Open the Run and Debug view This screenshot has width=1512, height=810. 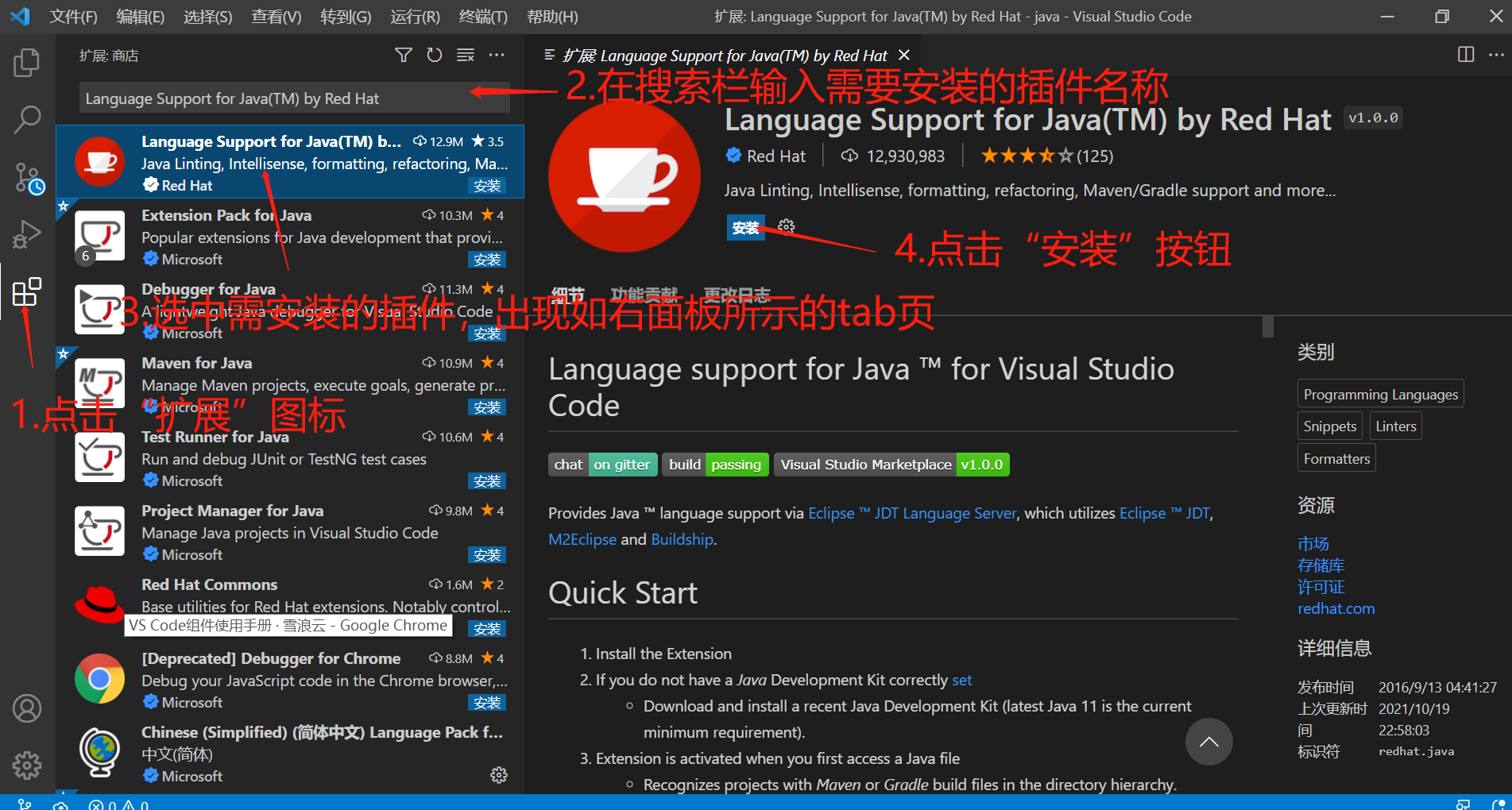27,235
